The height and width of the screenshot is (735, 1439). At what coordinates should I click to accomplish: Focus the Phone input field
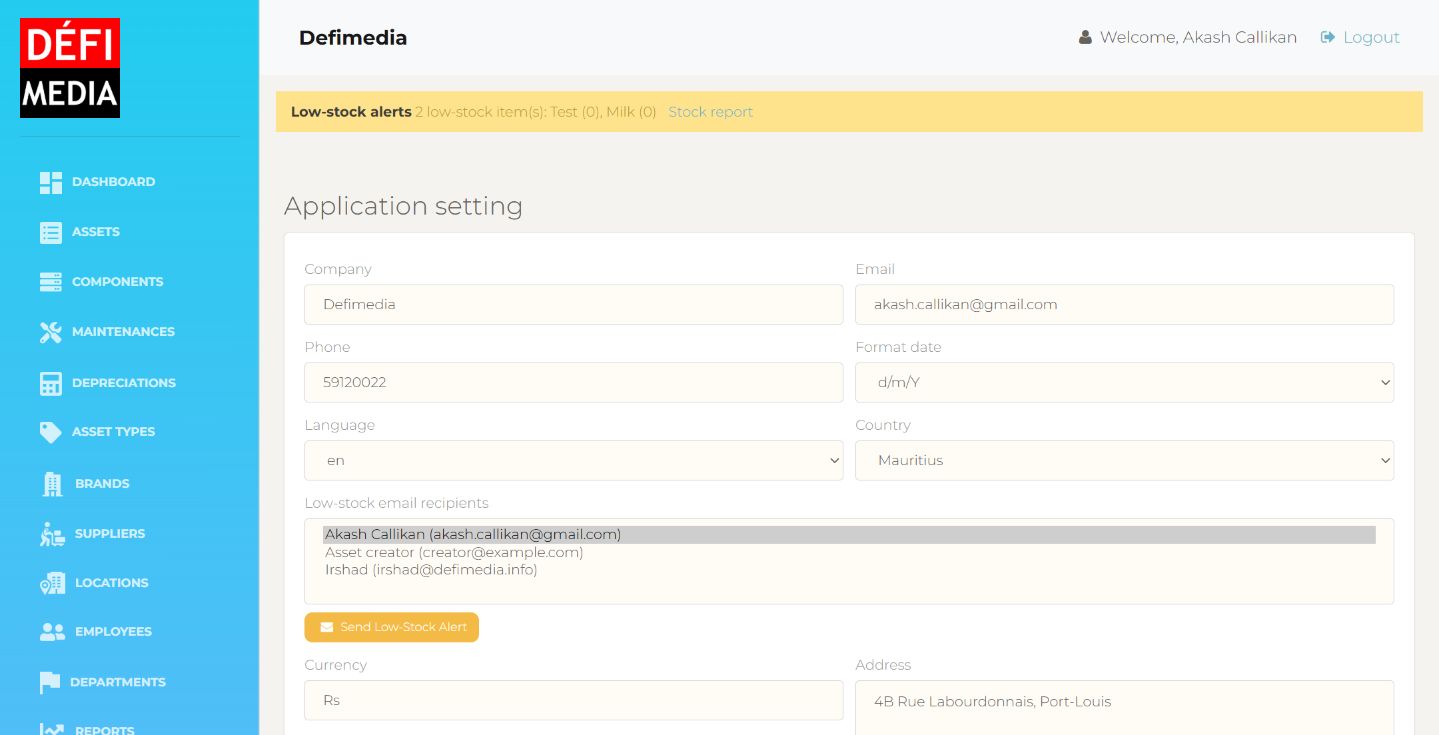(573, 382)
